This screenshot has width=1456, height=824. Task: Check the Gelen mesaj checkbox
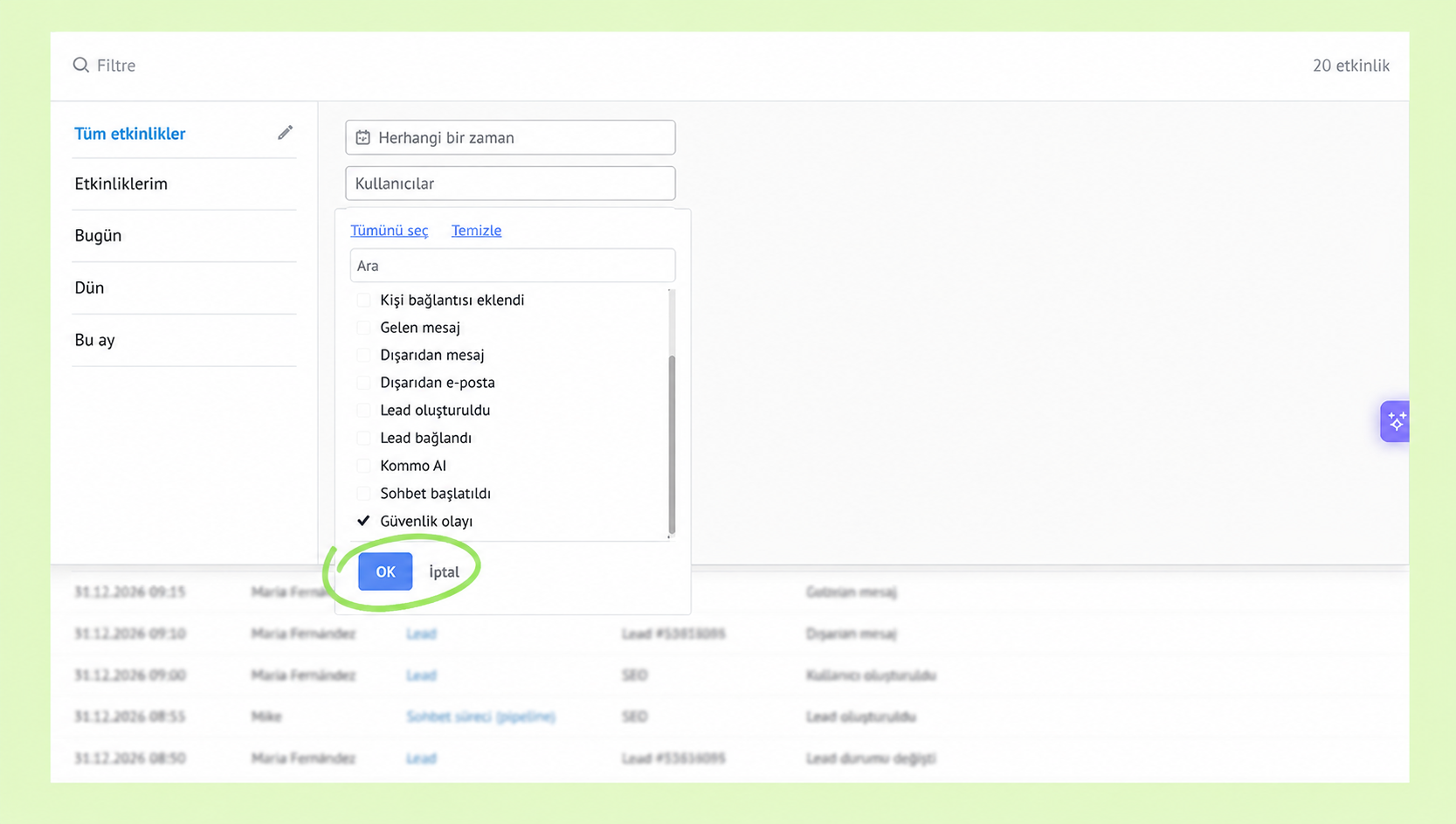pos(363,327)
